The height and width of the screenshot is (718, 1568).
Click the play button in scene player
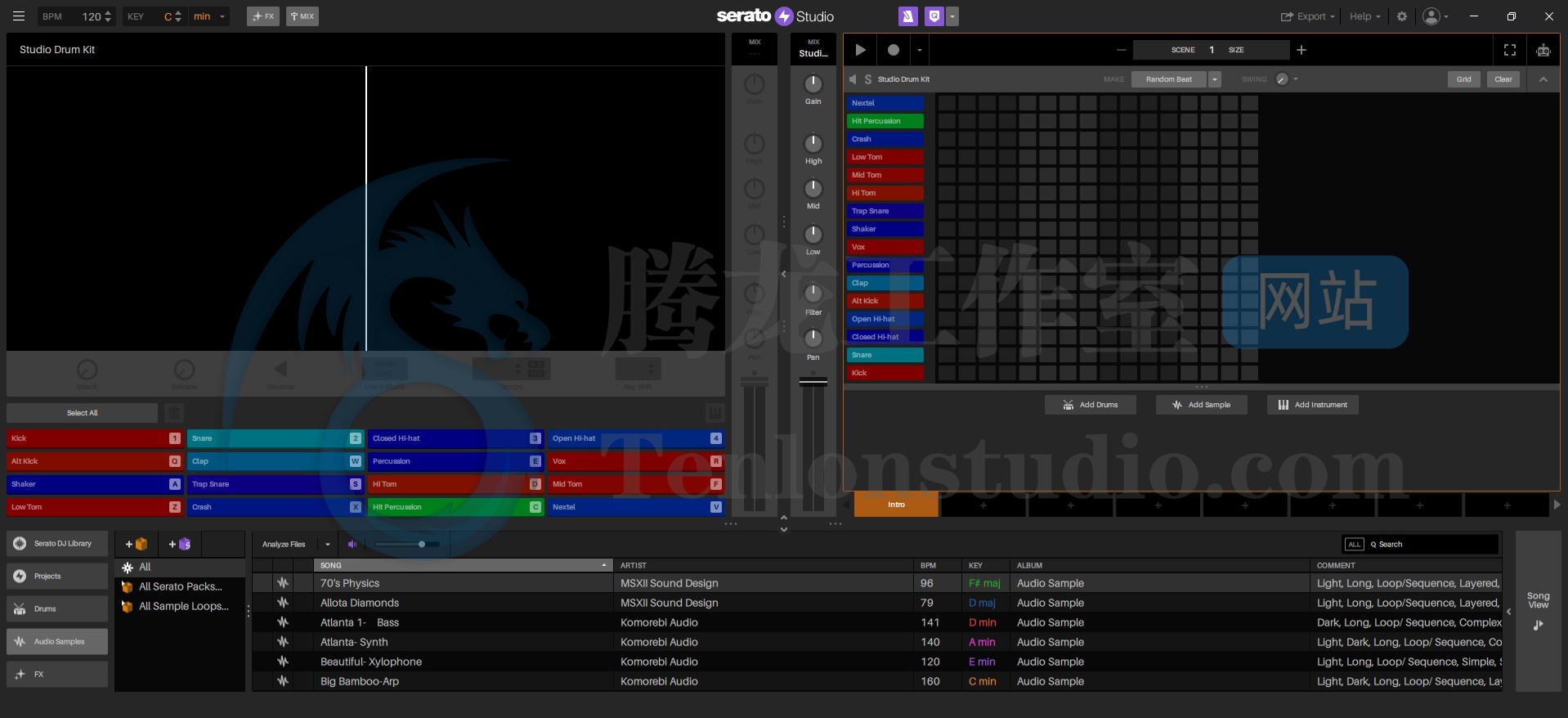[x=860, y=50]
